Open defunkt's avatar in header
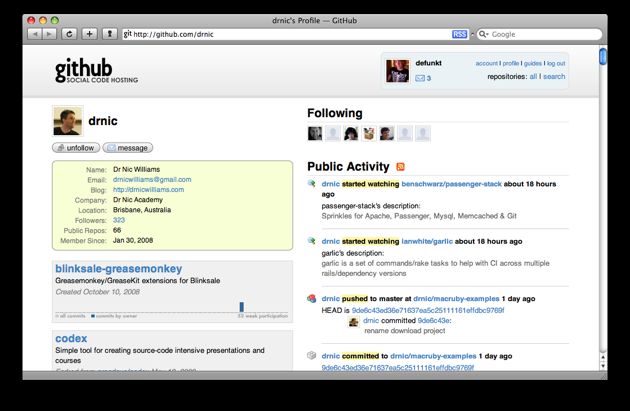Screen dimensions: 630x411 point(397,71)
